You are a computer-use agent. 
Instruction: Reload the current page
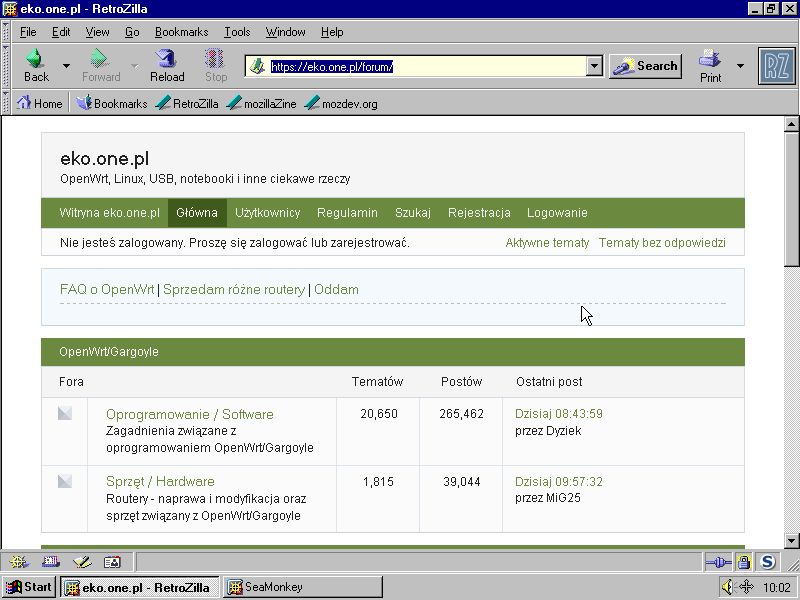[167, 65]
